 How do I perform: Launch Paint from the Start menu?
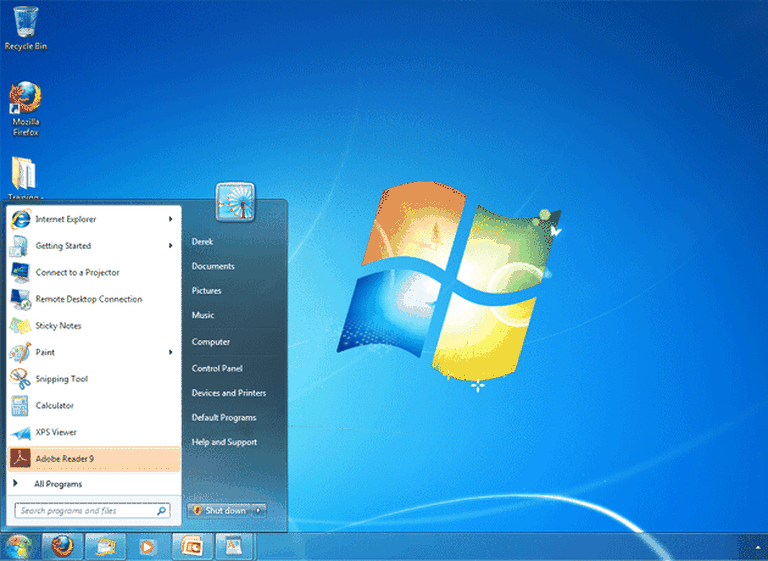[x=93, y=352]
